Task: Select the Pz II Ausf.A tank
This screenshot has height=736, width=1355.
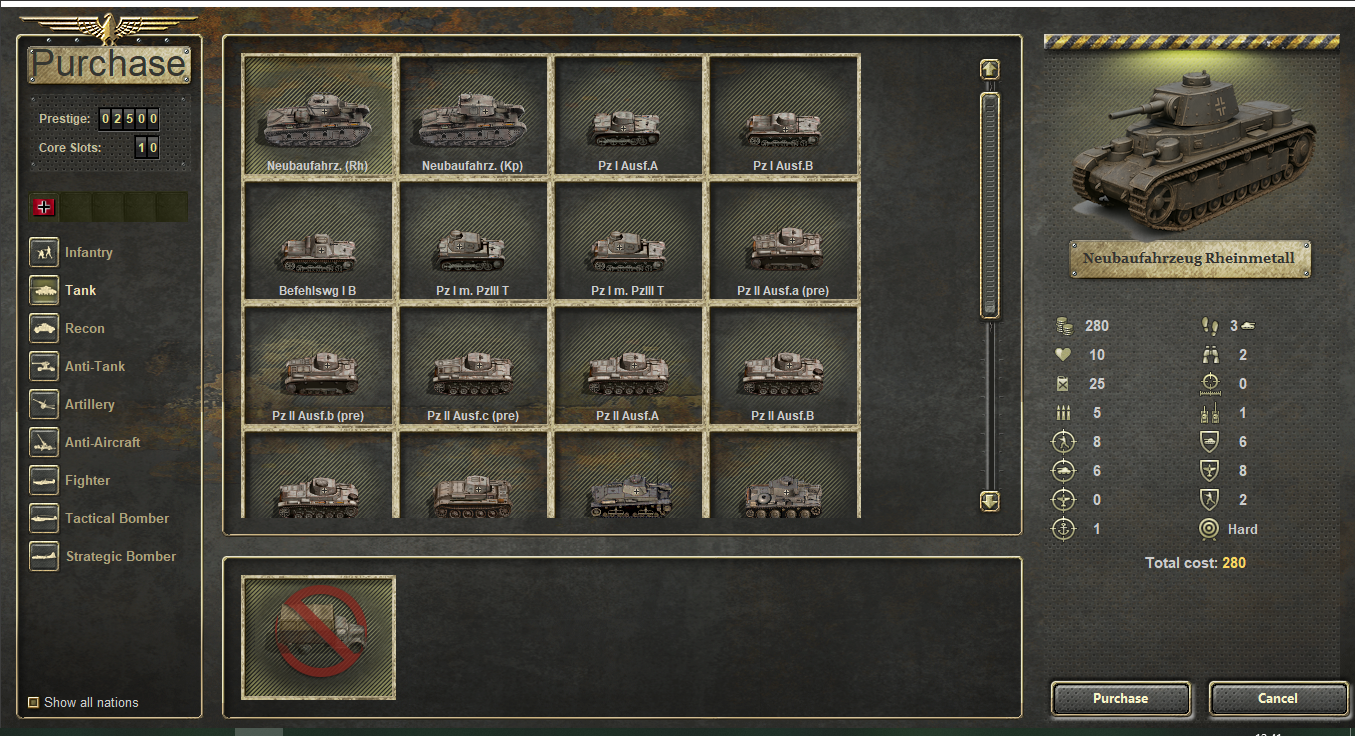Action: click(628, 365)
